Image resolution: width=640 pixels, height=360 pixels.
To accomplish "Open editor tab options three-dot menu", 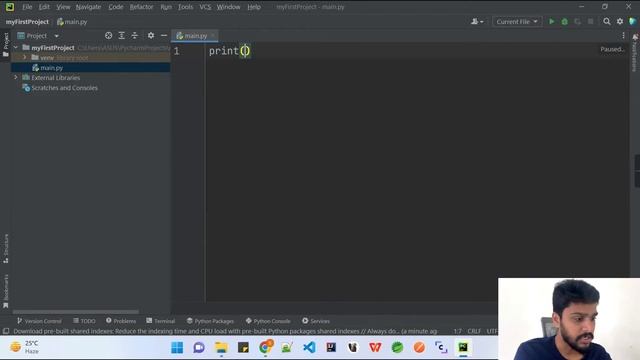I will pyautogui.click(x=623, y=36).
